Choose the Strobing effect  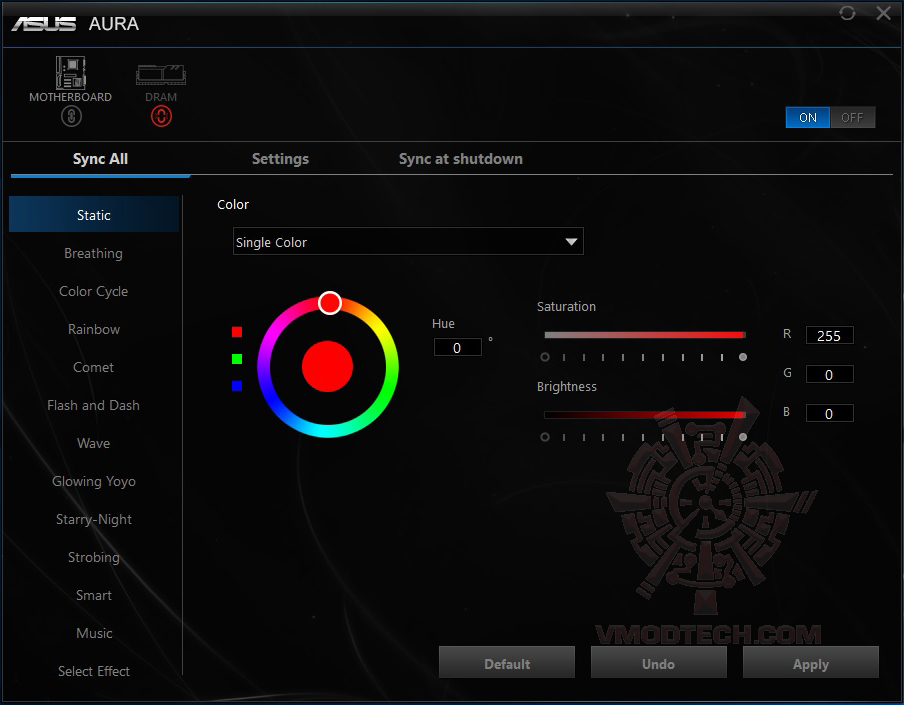(94, 557)
